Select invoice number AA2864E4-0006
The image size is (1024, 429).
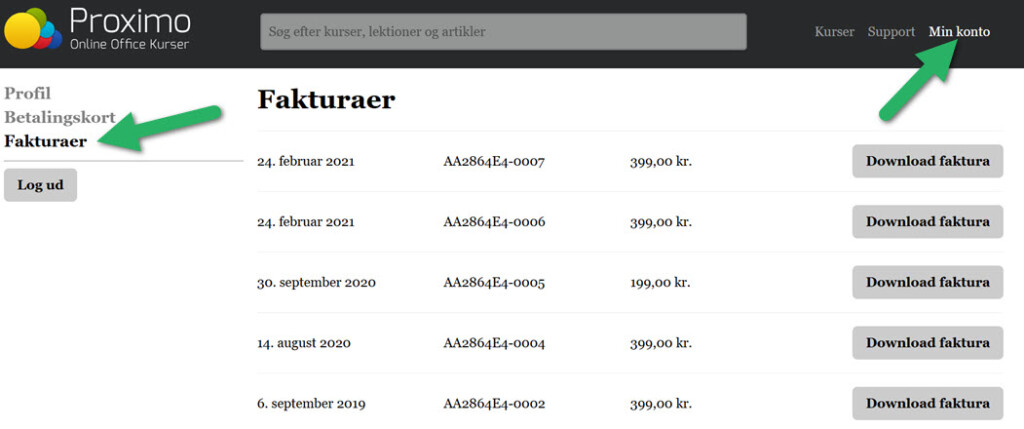pos(494,222)
